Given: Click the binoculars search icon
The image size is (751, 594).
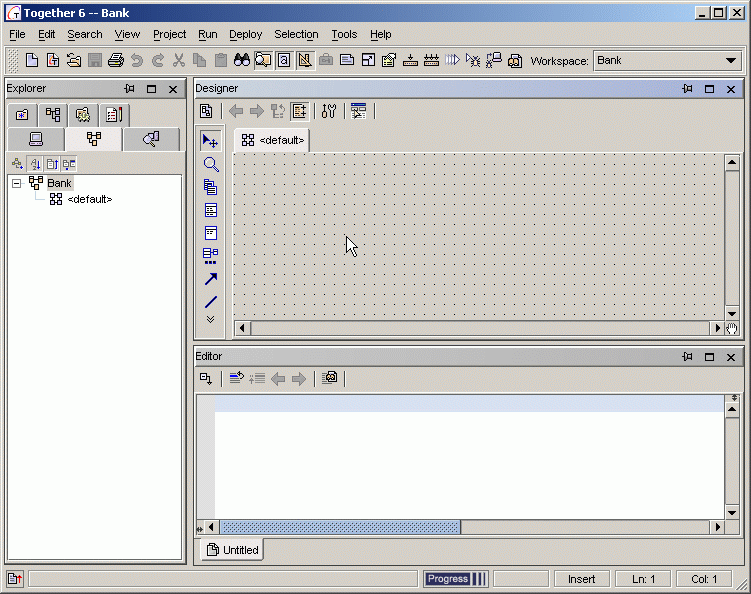Looking at the screenshot, I should tap(241, 61).
